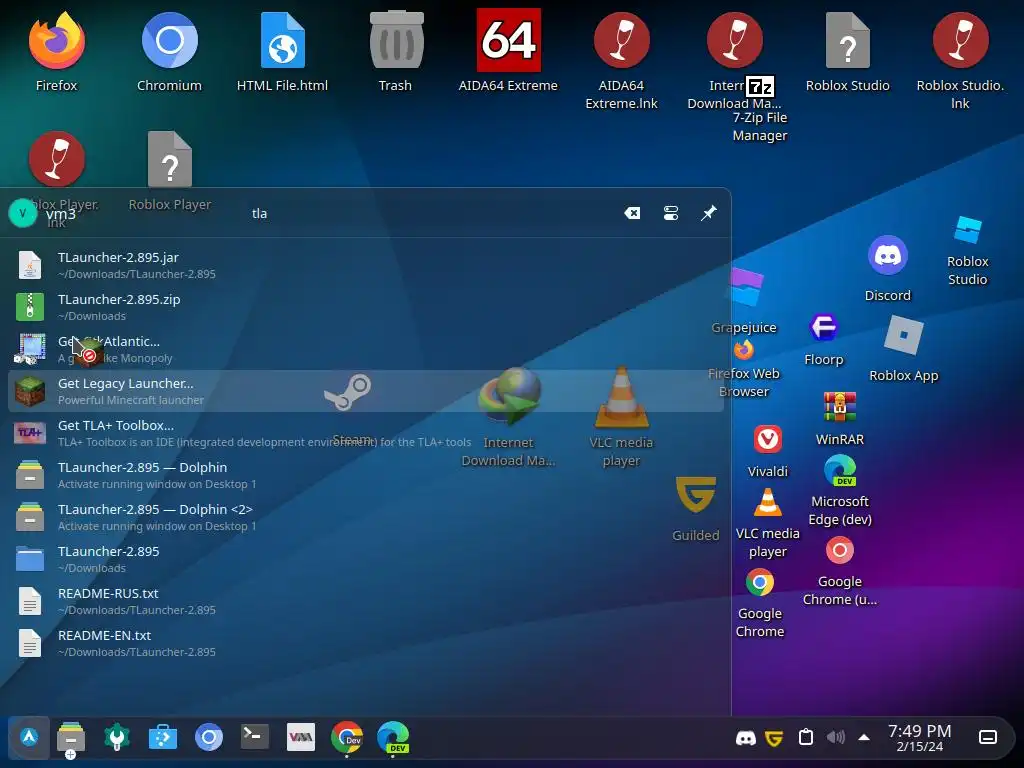The width and height of the screenshot is (1024, 768).
Task: Launch Chrome Dev from the taskbar
Action: tap(347, 738)
